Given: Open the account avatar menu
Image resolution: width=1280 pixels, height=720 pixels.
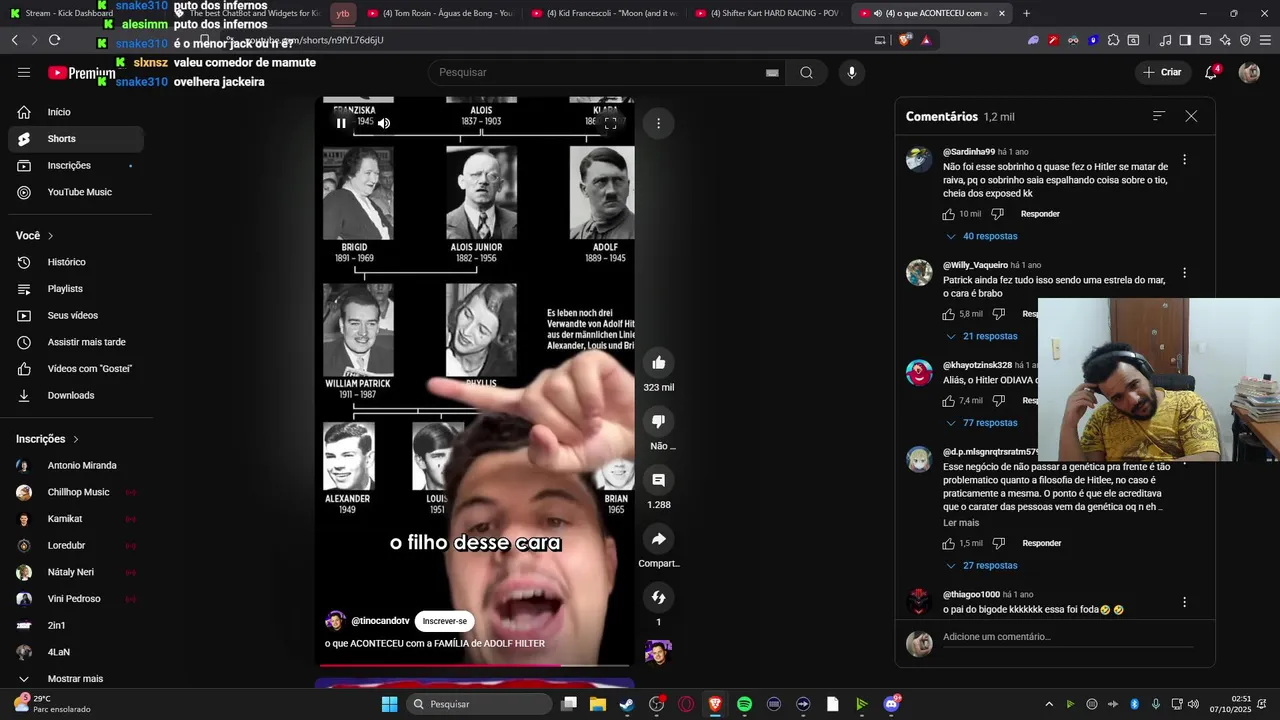Looking at the screenshot, I should point(1249,72).
